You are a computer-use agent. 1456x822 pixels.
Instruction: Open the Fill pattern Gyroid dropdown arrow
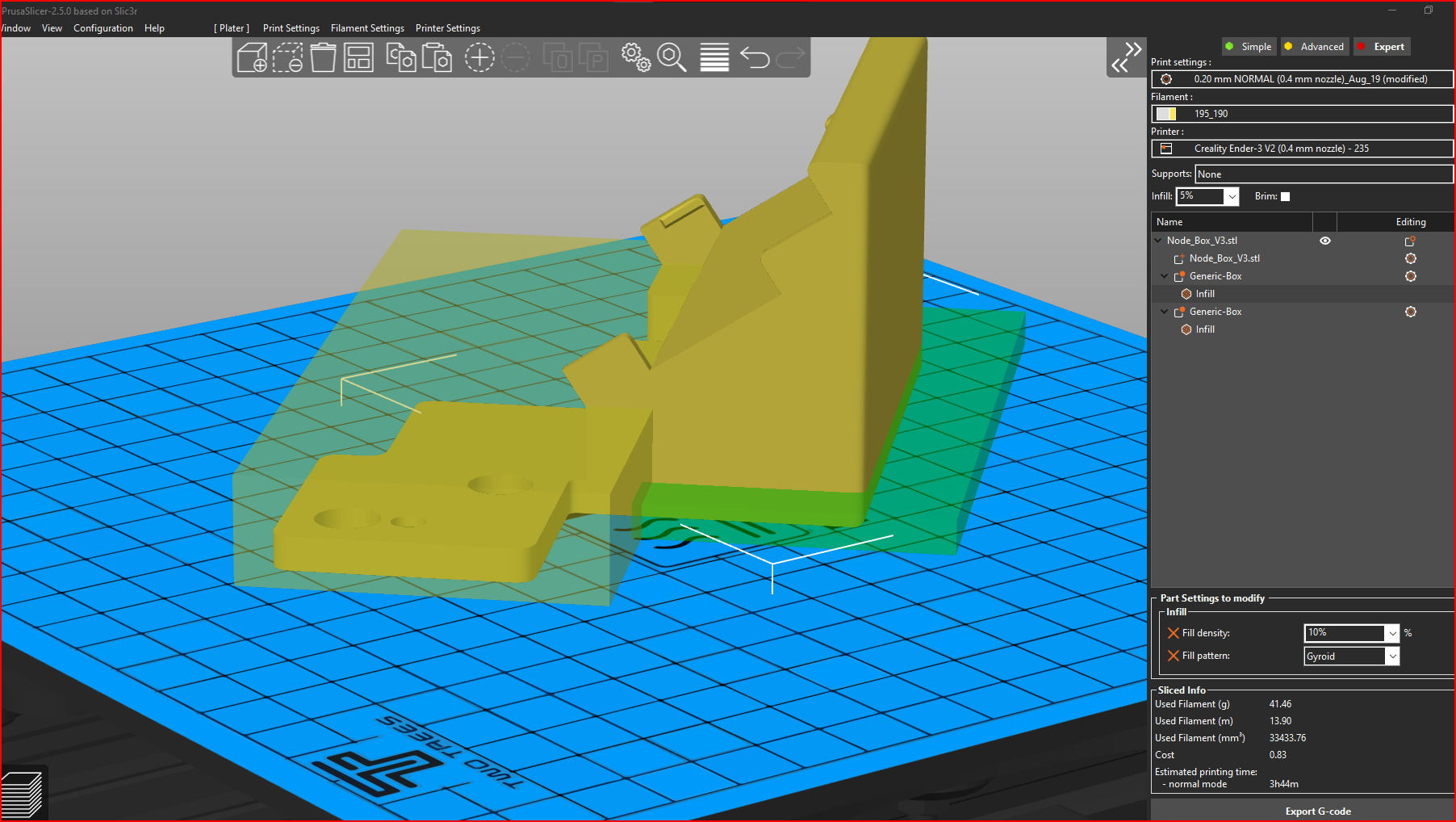(1392, 656)
